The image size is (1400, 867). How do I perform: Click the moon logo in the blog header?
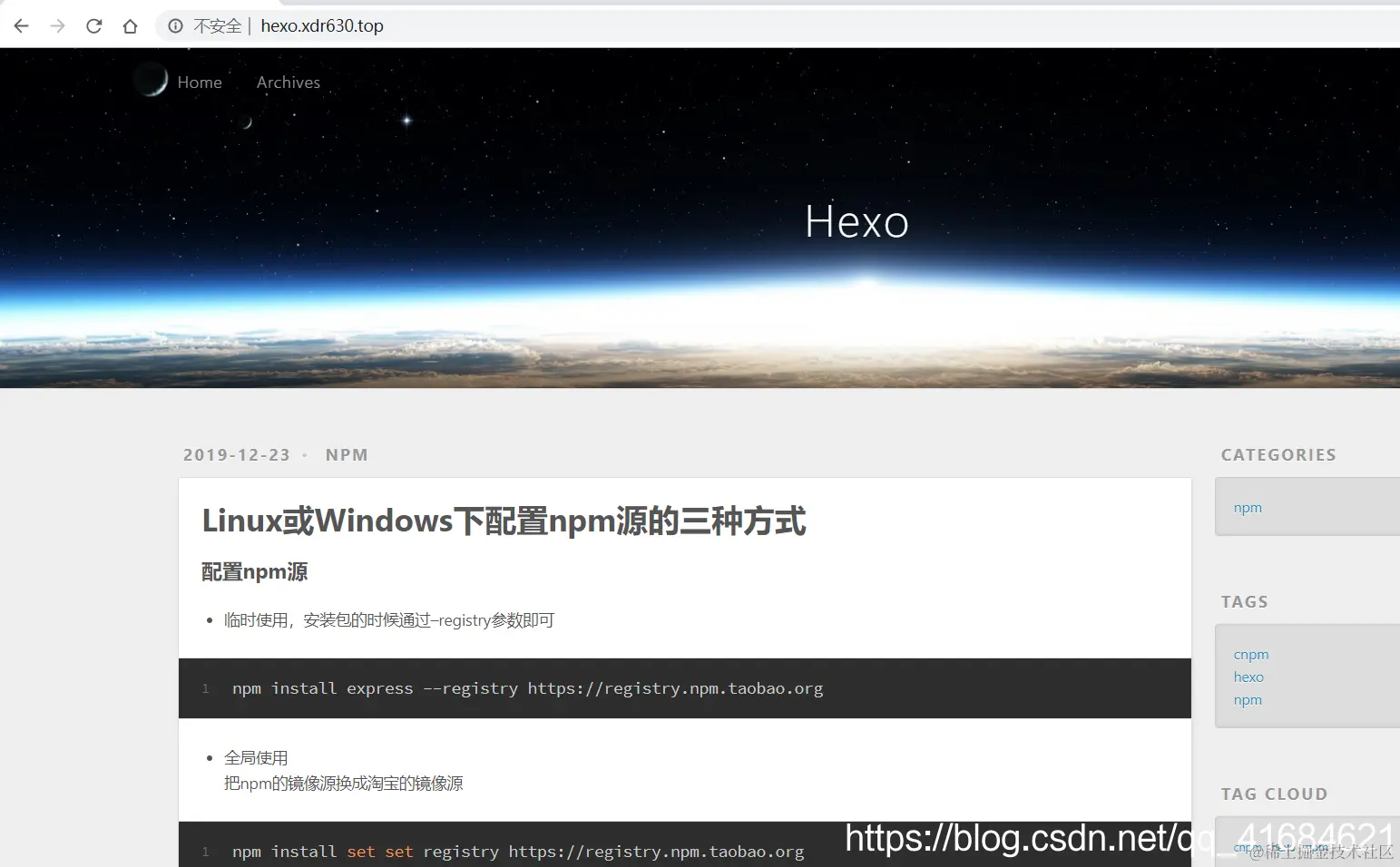tap(151, 80)
